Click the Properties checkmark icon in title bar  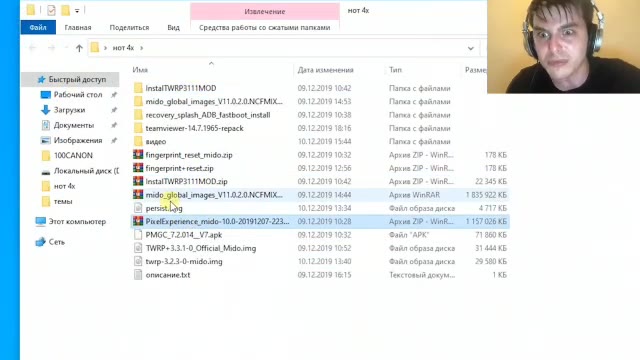click(x=51, y=10)
